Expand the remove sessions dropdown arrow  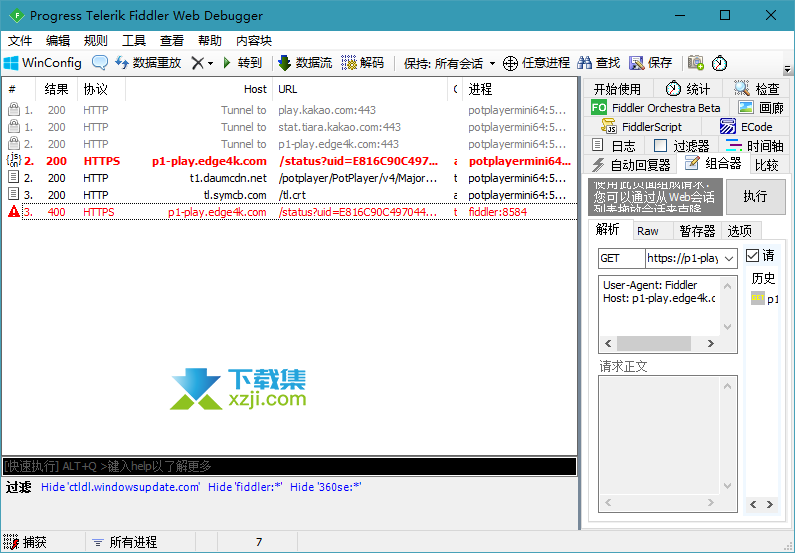click(x=210, y=63)
